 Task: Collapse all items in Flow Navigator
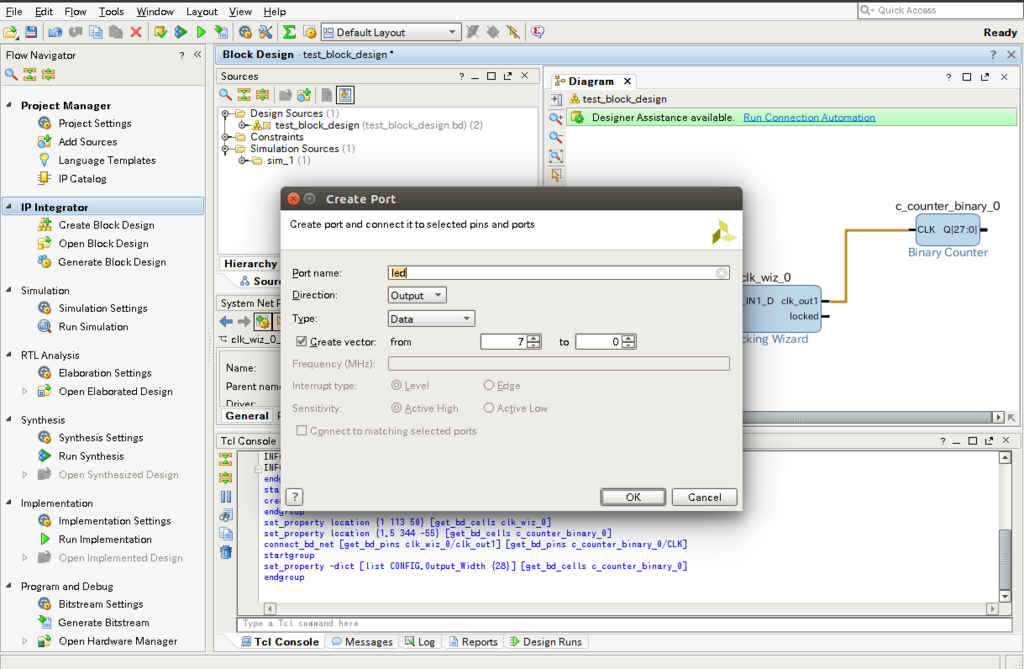(x=29, y=74)
